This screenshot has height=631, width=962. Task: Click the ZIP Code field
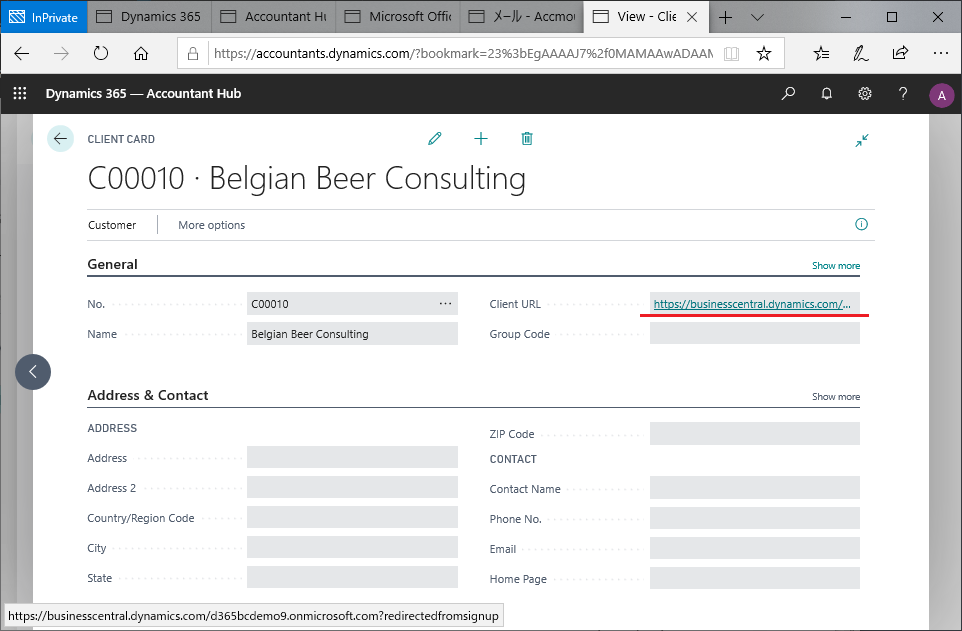pyautogui.click(x=755, y=434)
